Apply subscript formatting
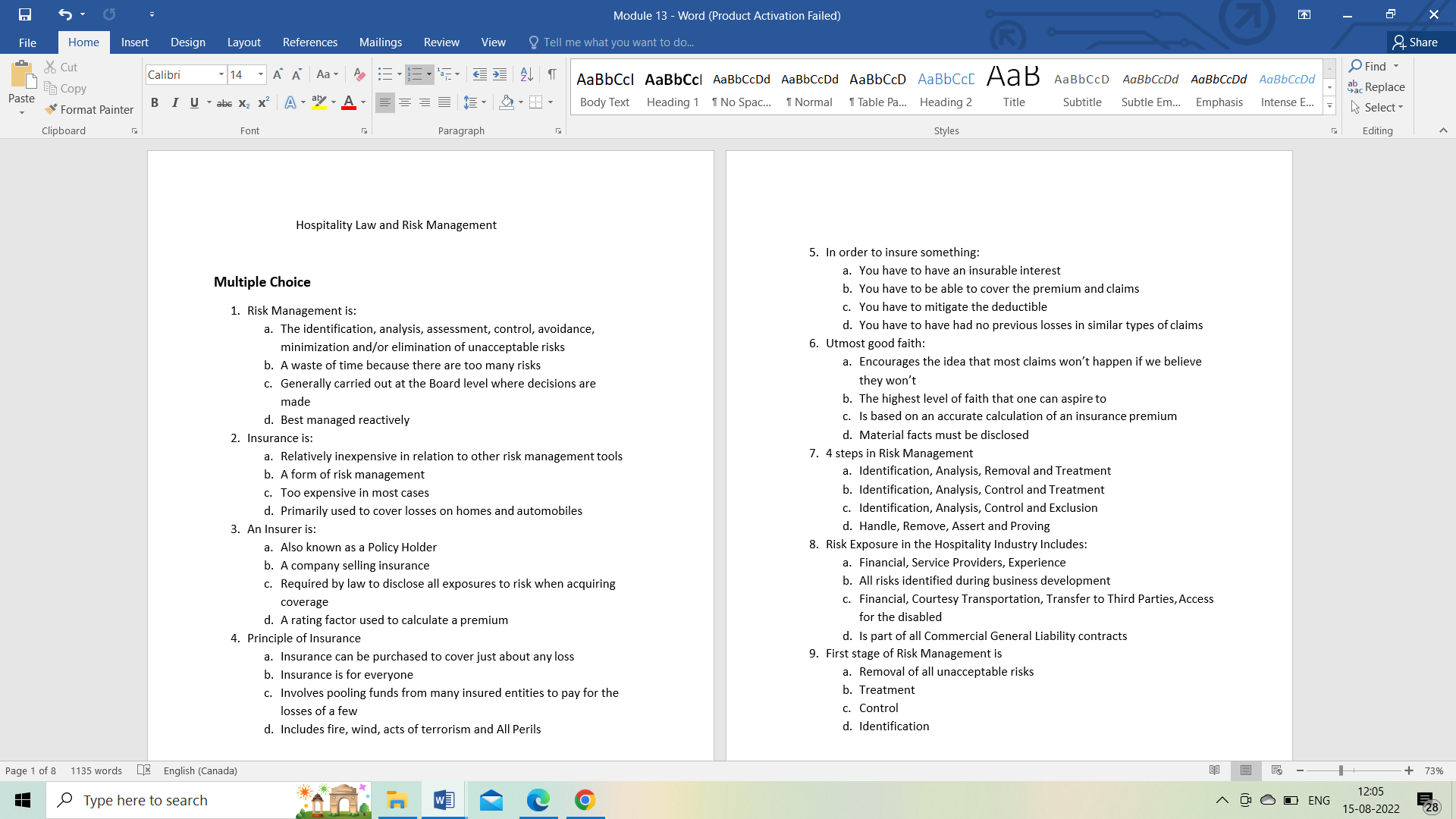Image resolution: width=1456 pixels, height=819 pixels. [244, 102]
